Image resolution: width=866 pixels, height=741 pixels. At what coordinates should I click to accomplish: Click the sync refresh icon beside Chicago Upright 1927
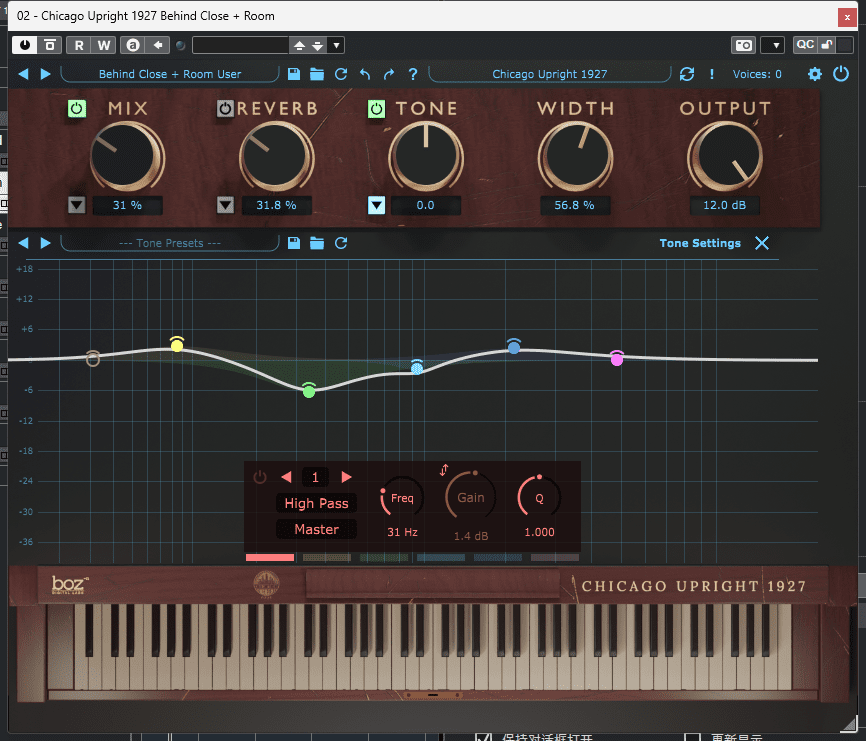pyautogui.click(x=687, y=74)
